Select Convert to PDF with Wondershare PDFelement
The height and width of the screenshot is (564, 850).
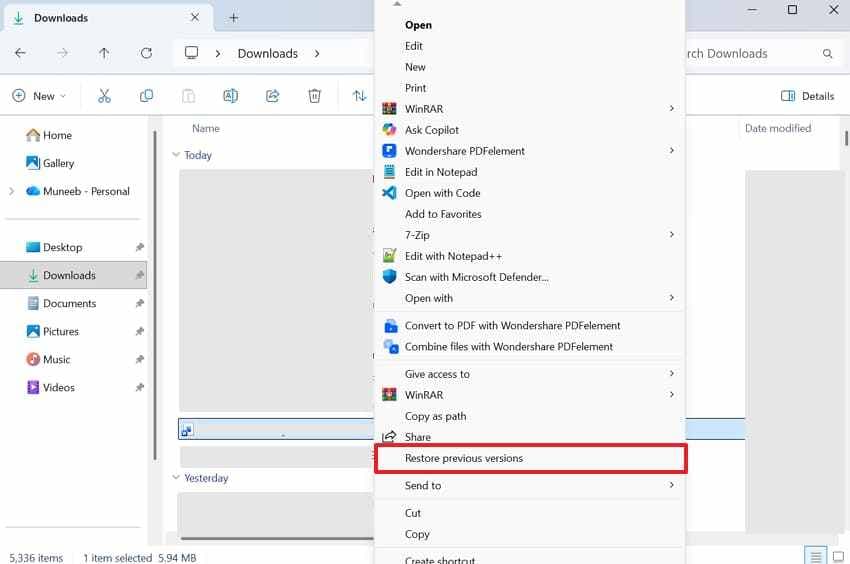point(531,325)
